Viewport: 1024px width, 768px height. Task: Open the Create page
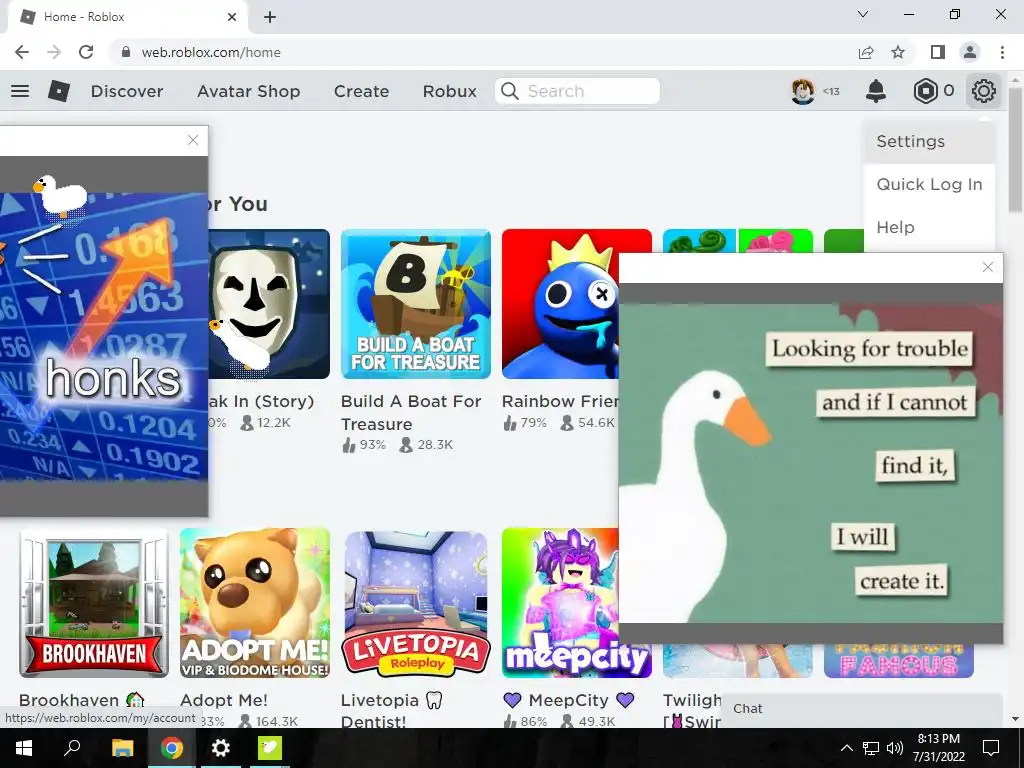(x=361, y=91)
